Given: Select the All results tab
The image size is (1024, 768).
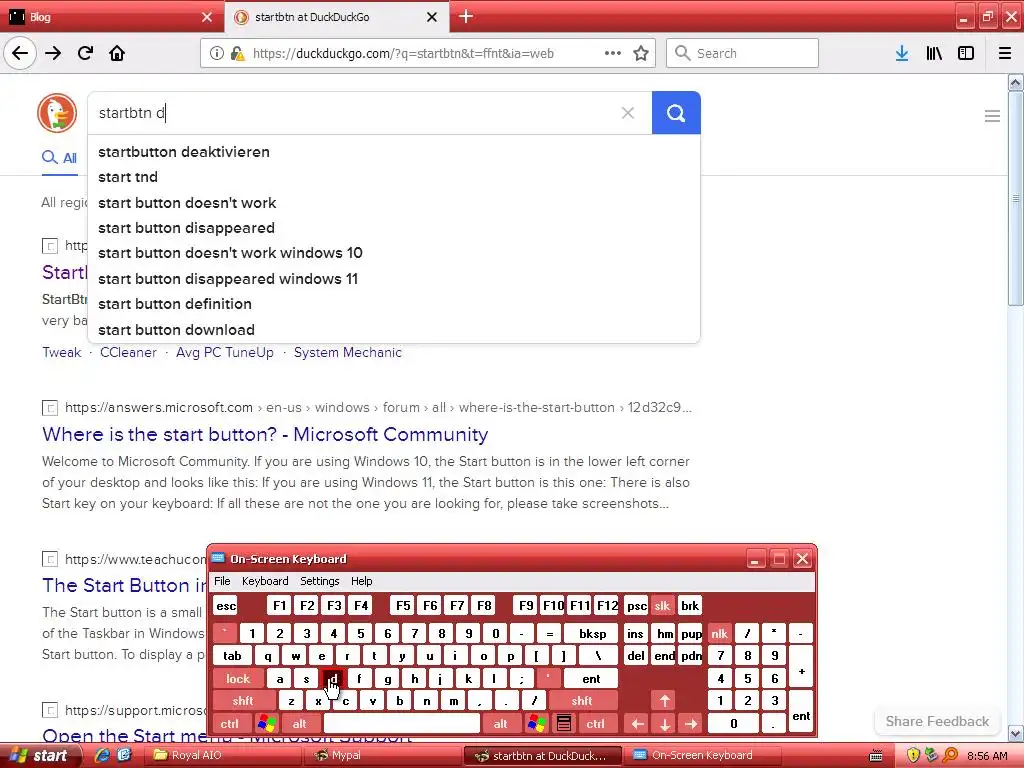Looking at the screenshot, I should 59,158.
